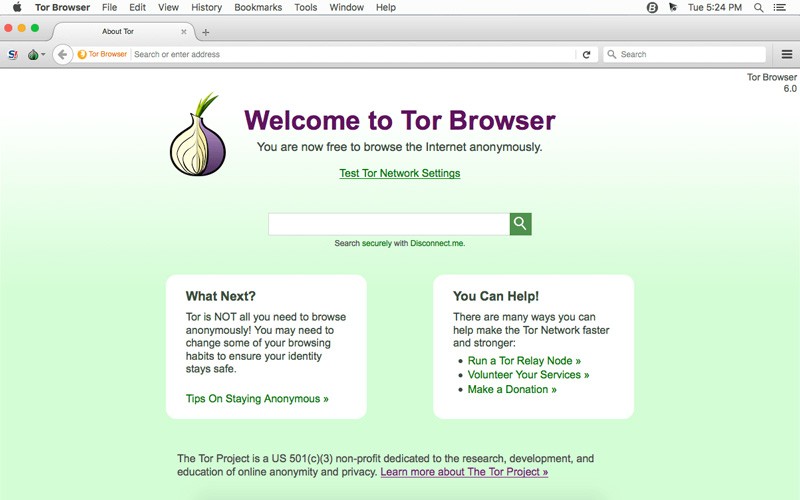Open the History menu

coord(206,7)
